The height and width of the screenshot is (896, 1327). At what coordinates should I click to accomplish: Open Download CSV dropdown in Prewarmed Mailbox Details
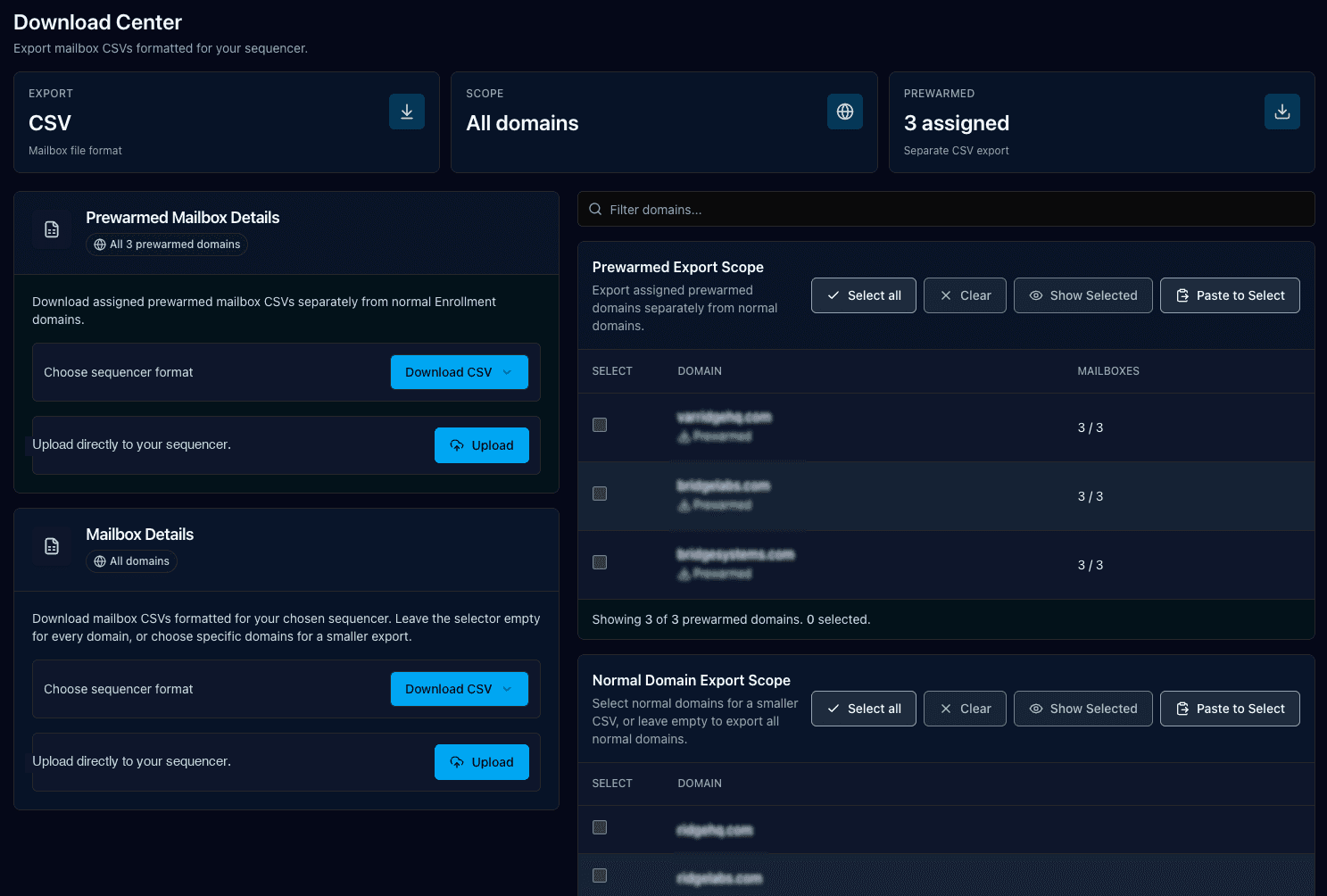(x=460, y=372)
